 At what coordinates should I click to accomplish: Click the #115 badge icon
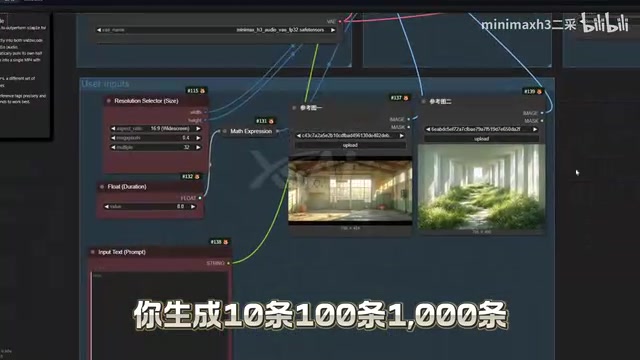202,91
